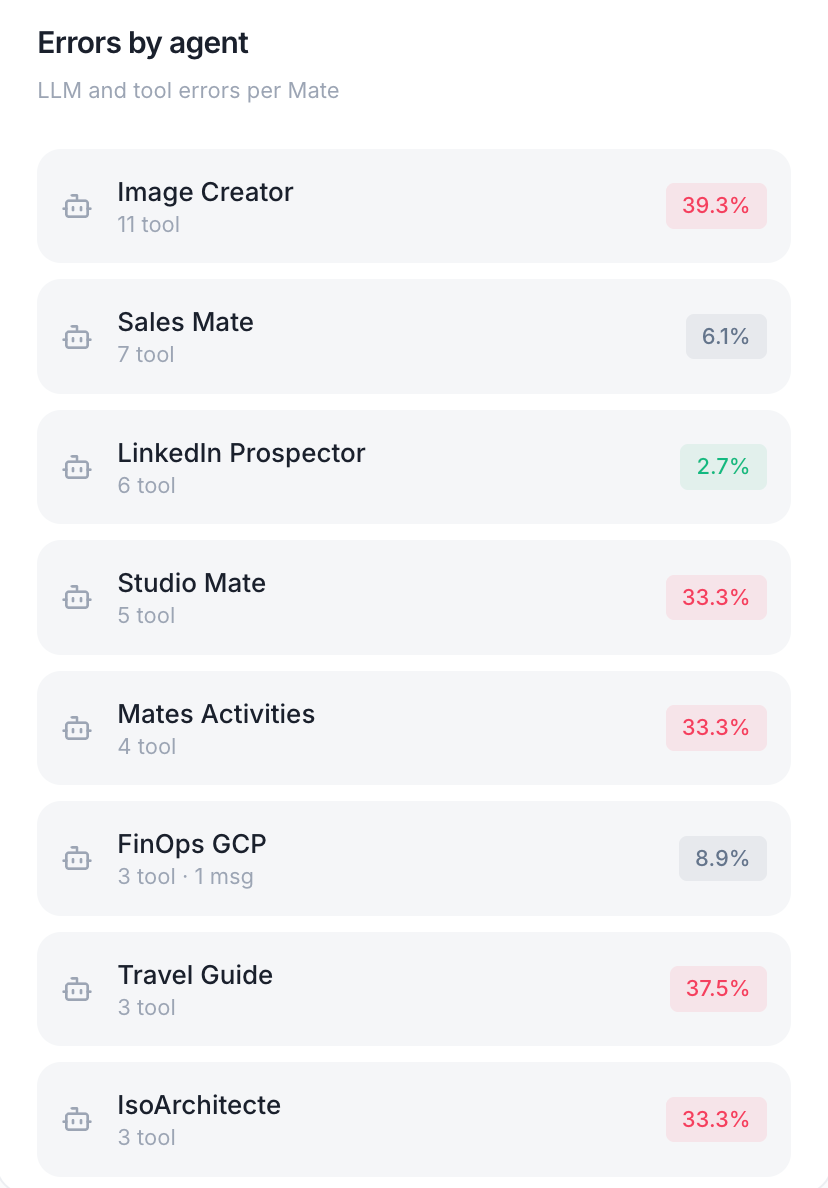828x1188 pixels.
Task: Click the Mates Activities robot icon
Action: pyautogui.click(x=77, y=728)
